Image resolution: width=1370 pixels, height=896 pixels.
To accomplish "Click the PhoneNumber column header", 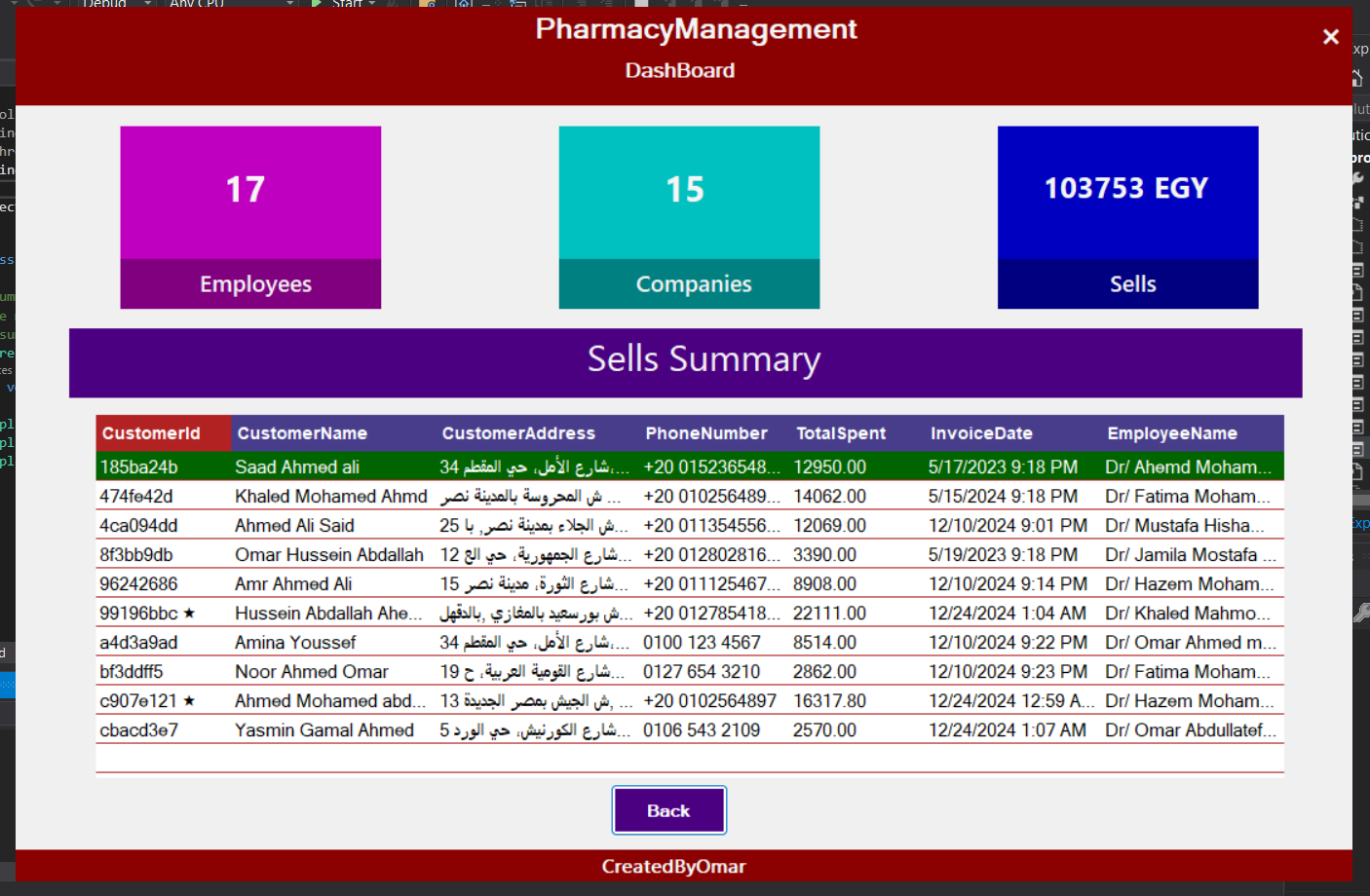I will click(x=706, y=433).
